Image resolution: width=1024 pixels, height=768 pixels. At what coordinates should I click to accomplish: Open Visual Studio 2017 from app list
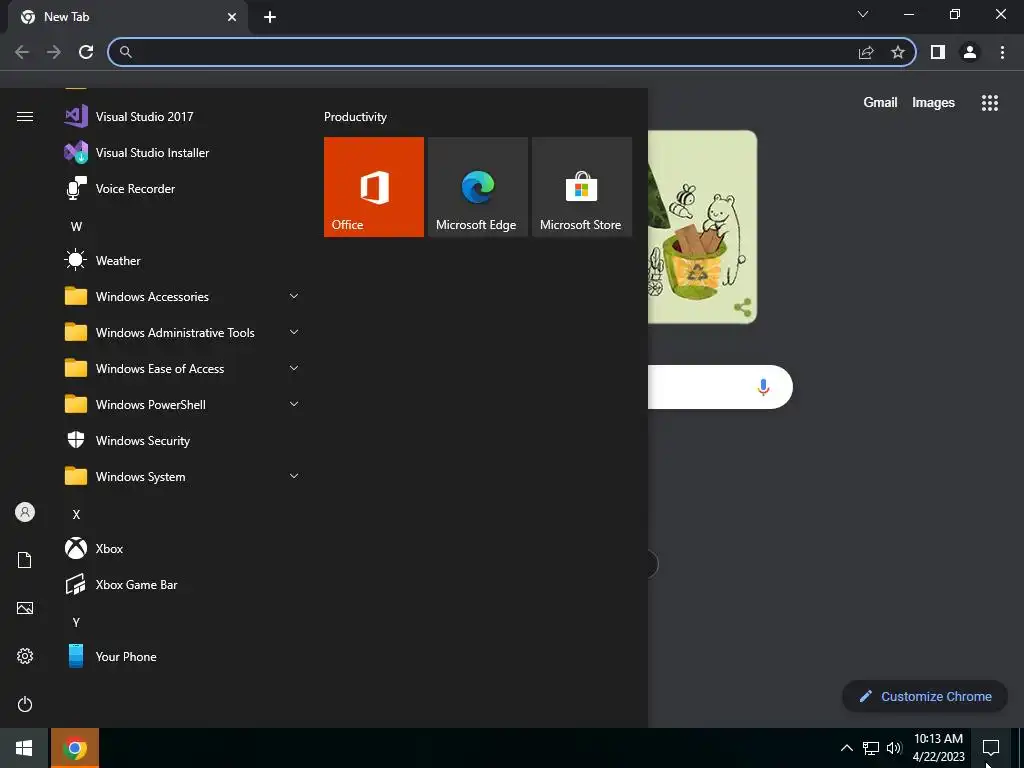pyautogui.click(x=182, y=117)
